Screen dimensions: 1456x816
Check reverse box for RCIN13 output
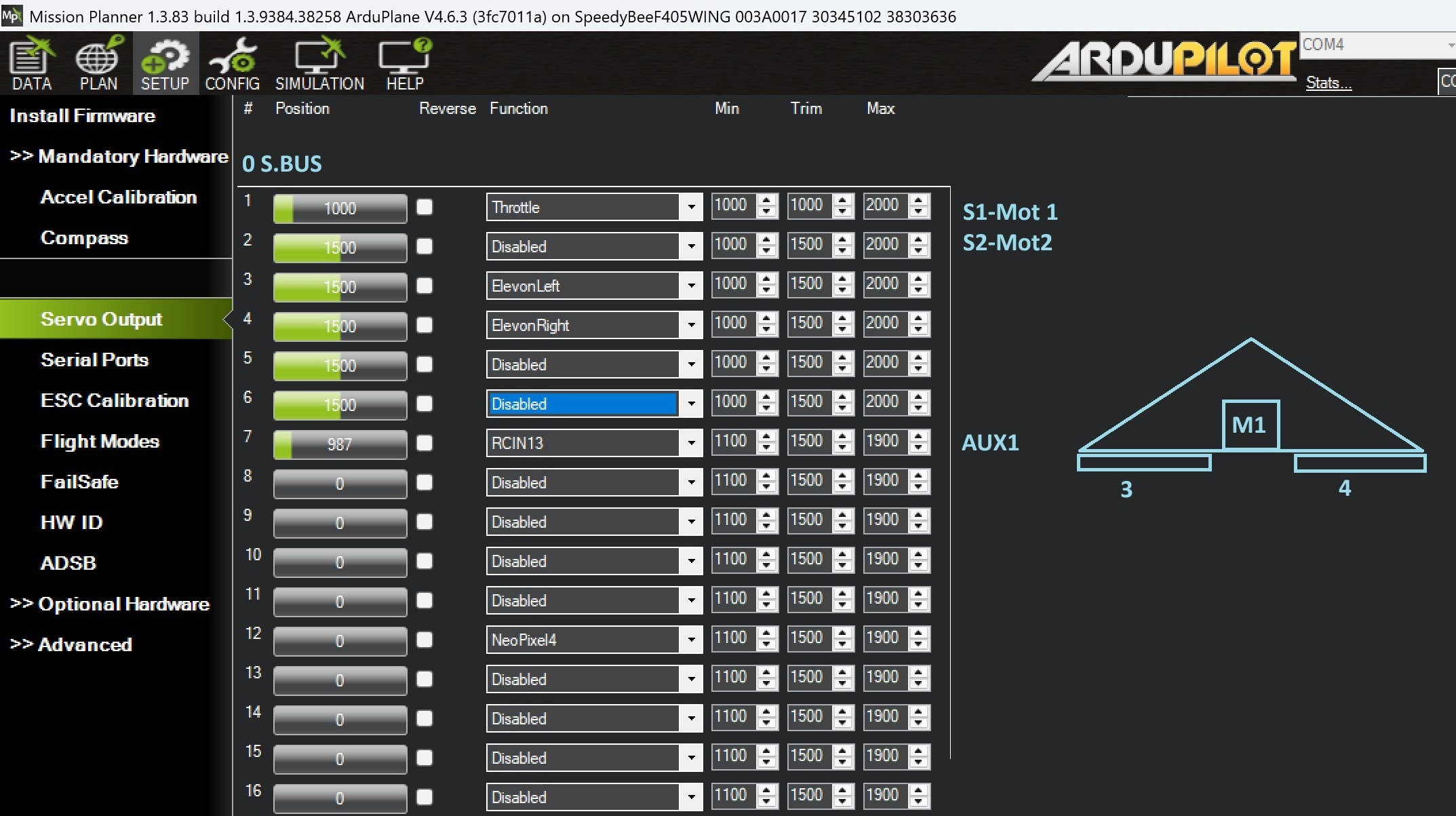(x=425, y=443)
